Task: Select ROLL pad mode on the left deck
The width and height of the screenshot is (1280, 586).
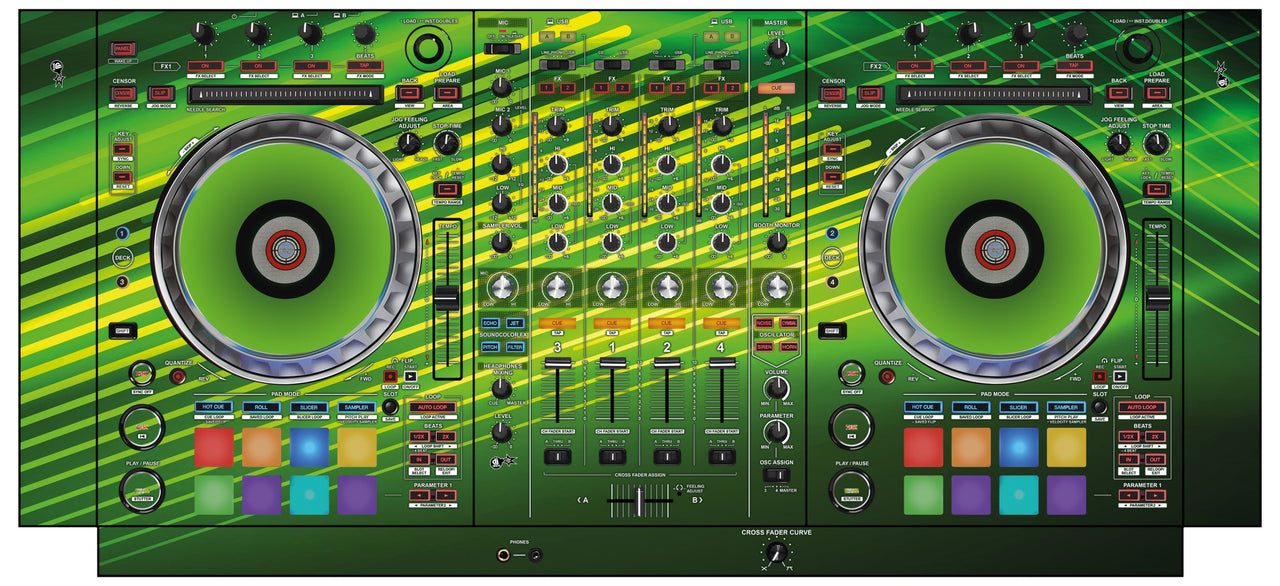Action: (261, 408)
